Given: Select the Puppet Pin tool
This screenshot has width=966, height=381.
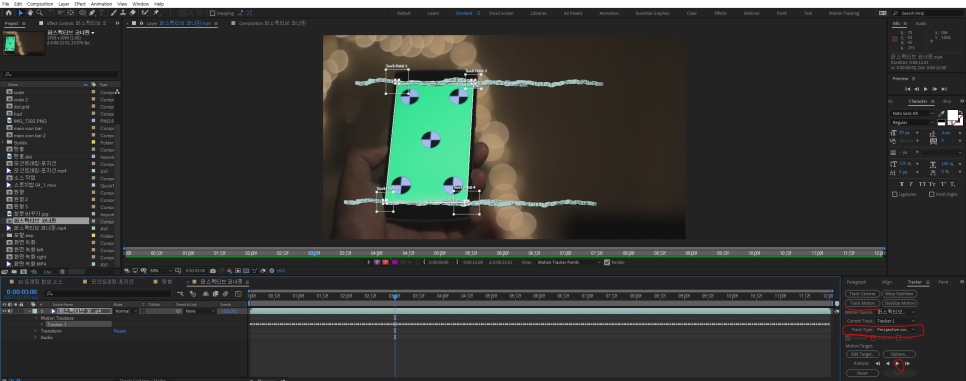Looking at the screenshot, I should [x=156, y=13].
